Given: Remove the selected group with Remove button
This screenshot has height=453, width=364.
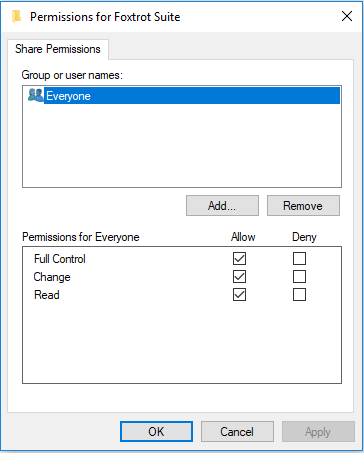Looking at the screenshot, I should [x=303, y=206].
